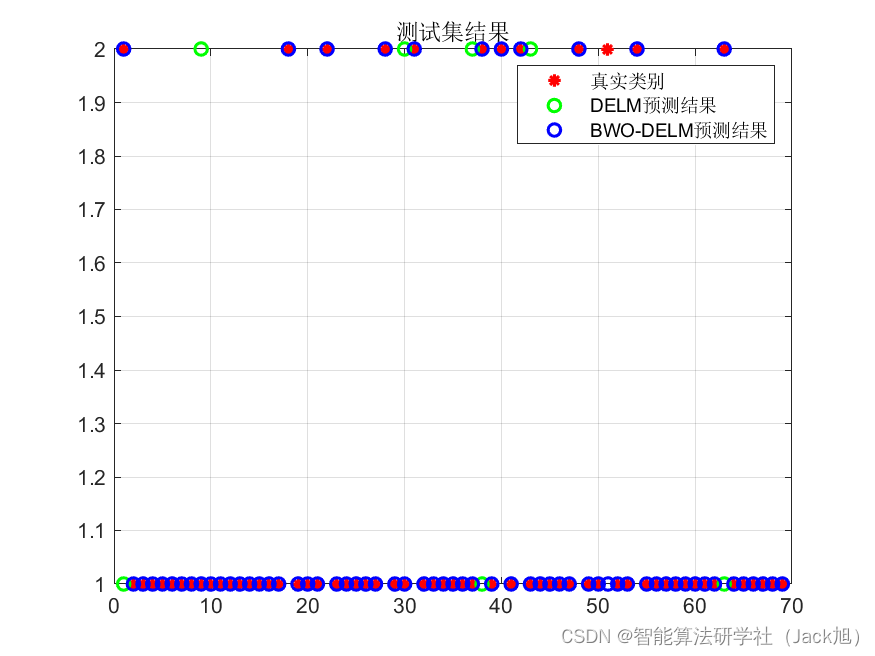Click the y-axis tick label "1.9"
Screen dimensions: 875x656
(92, 104)
